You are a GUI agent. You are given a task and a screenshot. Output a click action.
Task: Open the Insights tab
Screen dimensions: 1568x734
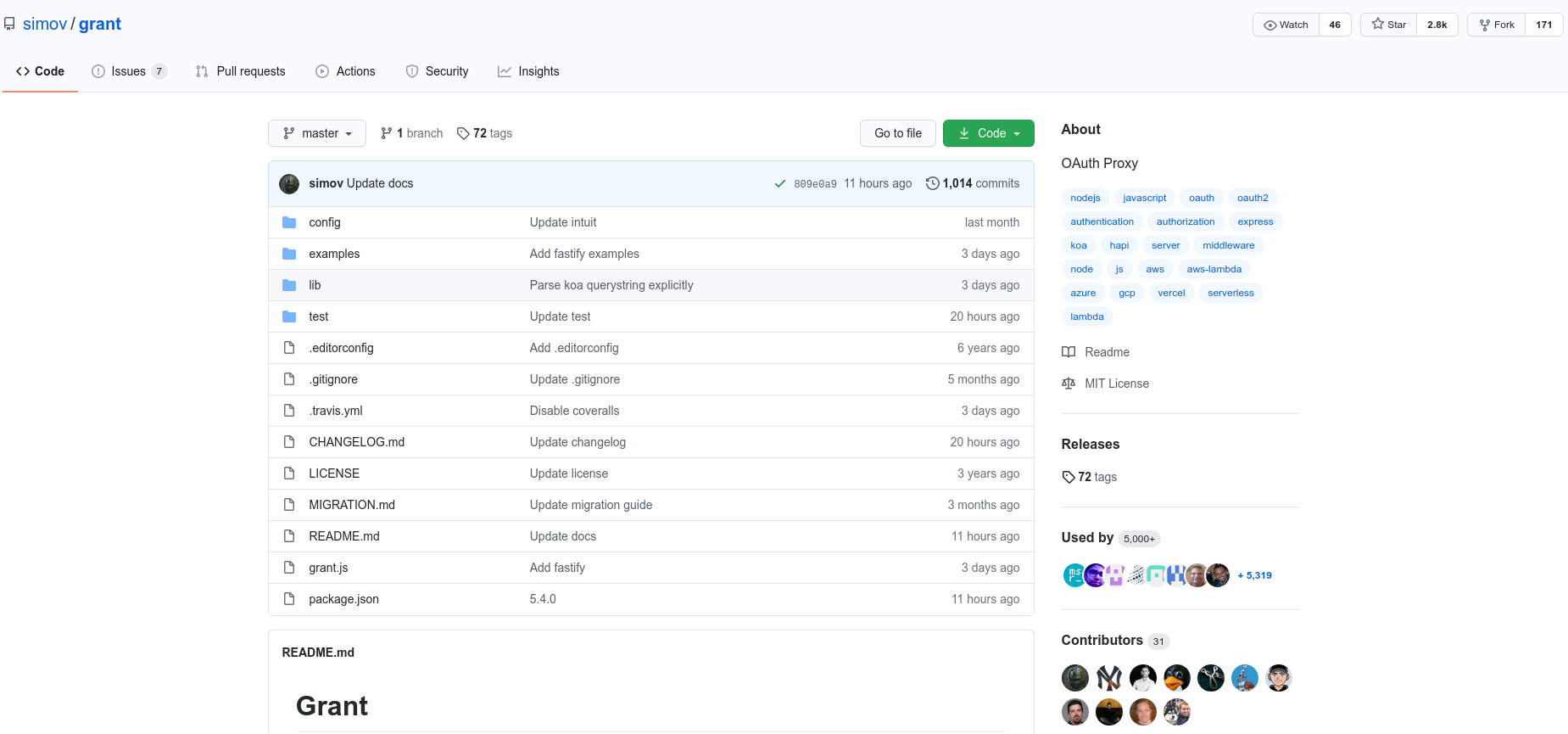click(528, 71)
